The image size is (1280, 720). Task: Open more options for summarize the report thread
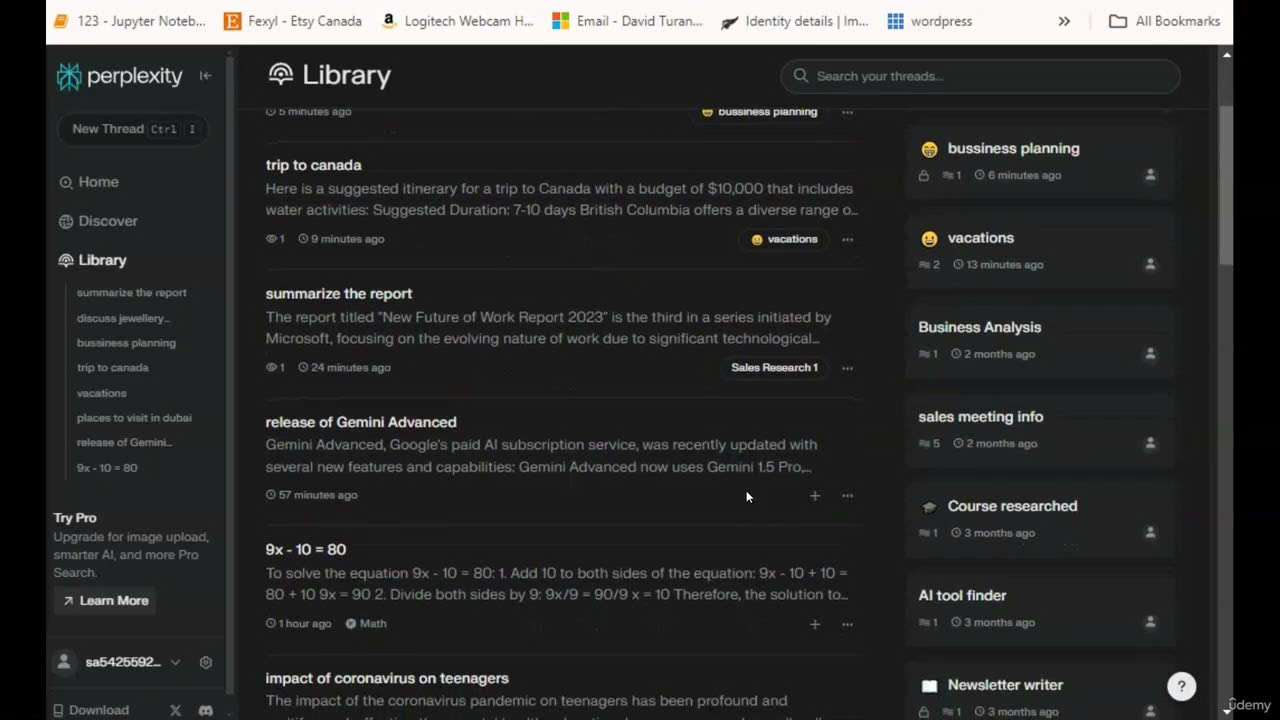point(848,368)
